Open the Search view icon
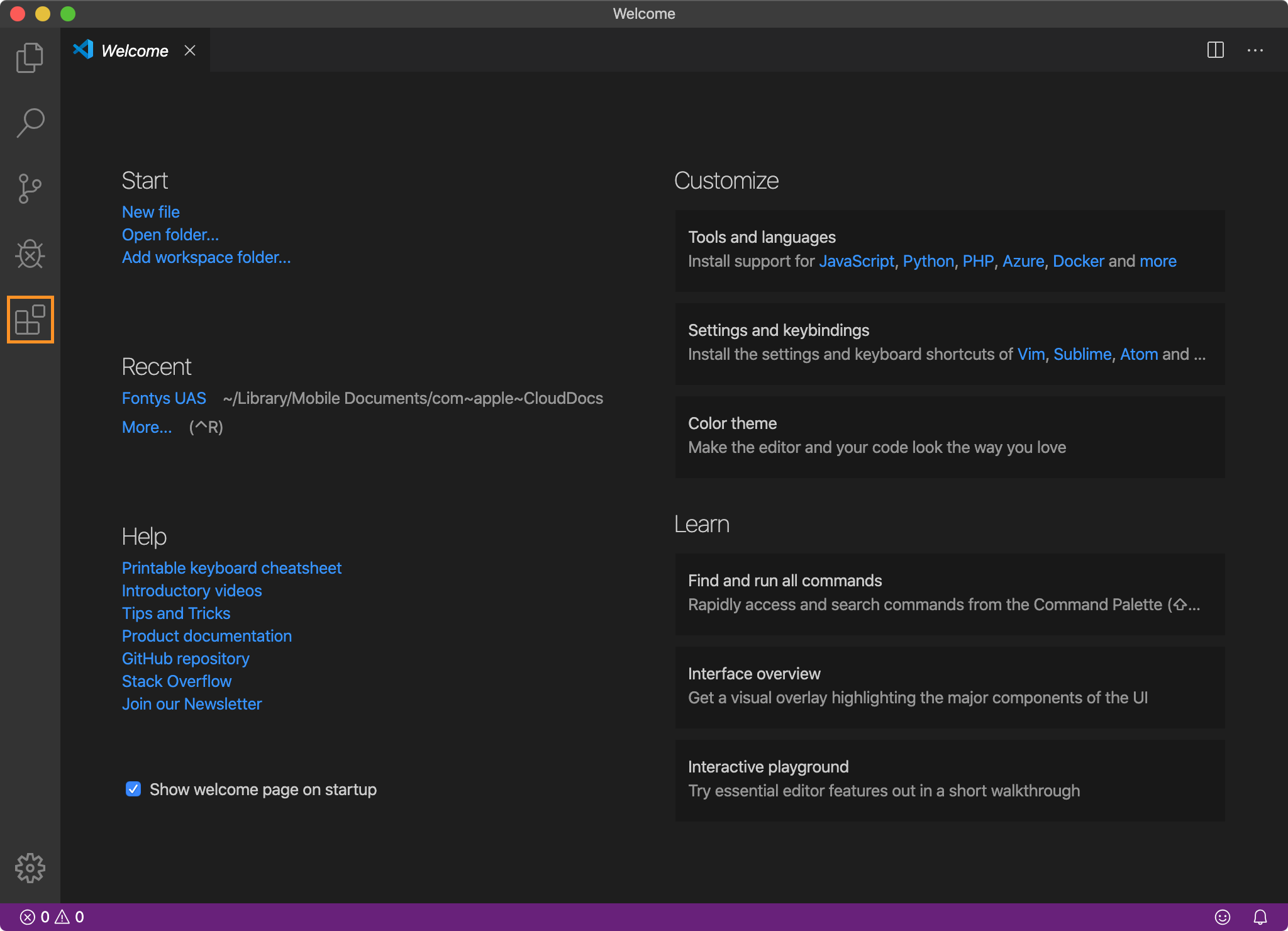1288x931 pixels. click(x=30, y=123)
